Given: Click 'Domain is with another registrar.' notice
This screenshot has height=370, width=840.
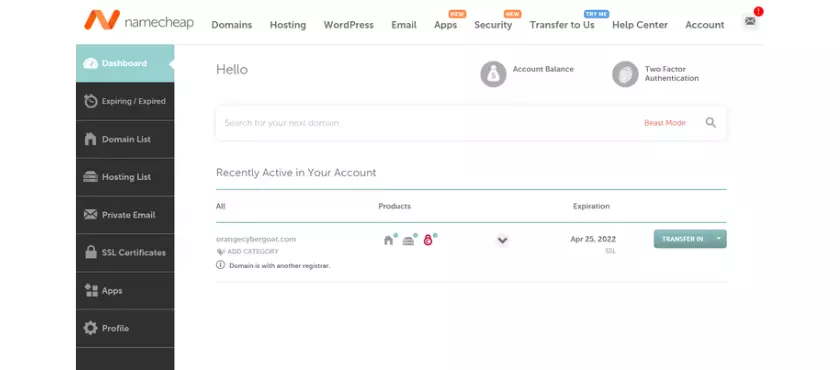Looking at the screenshot, I should pyautogui.click(x=280, y=266).
